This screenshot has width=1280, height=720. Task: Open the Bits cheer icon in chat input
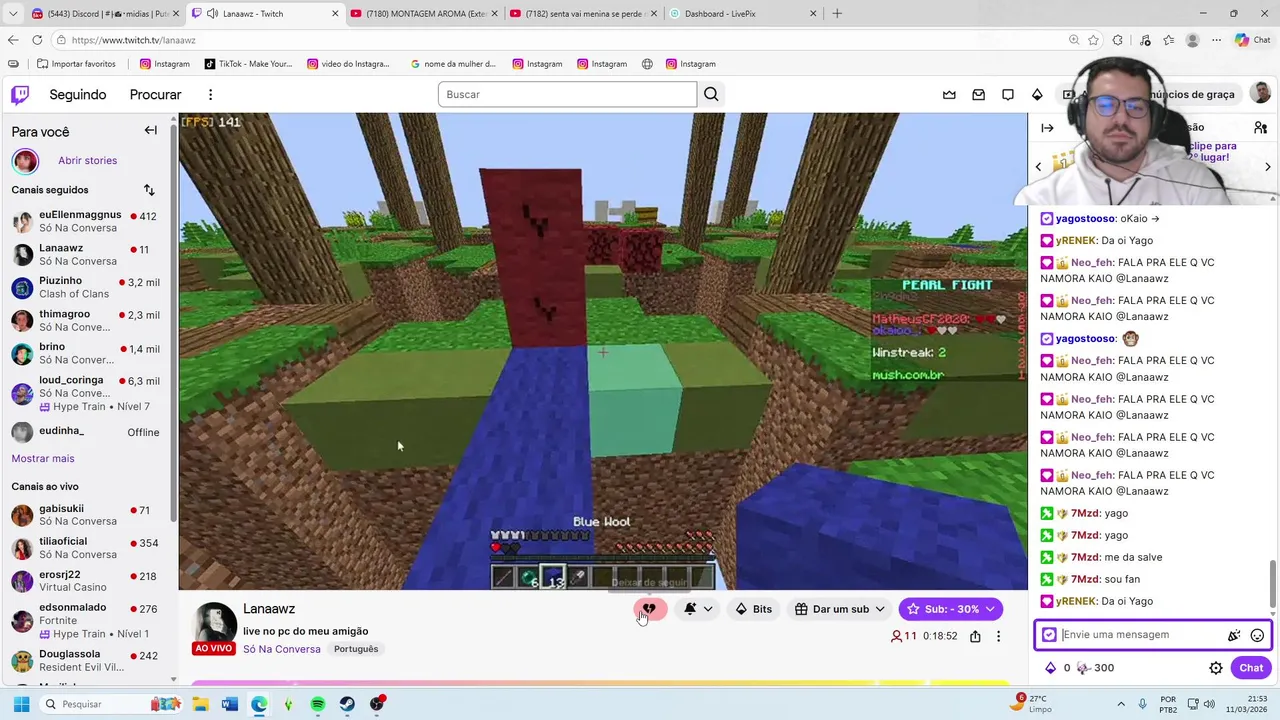pyautogui.click(x=1234, y=635)
